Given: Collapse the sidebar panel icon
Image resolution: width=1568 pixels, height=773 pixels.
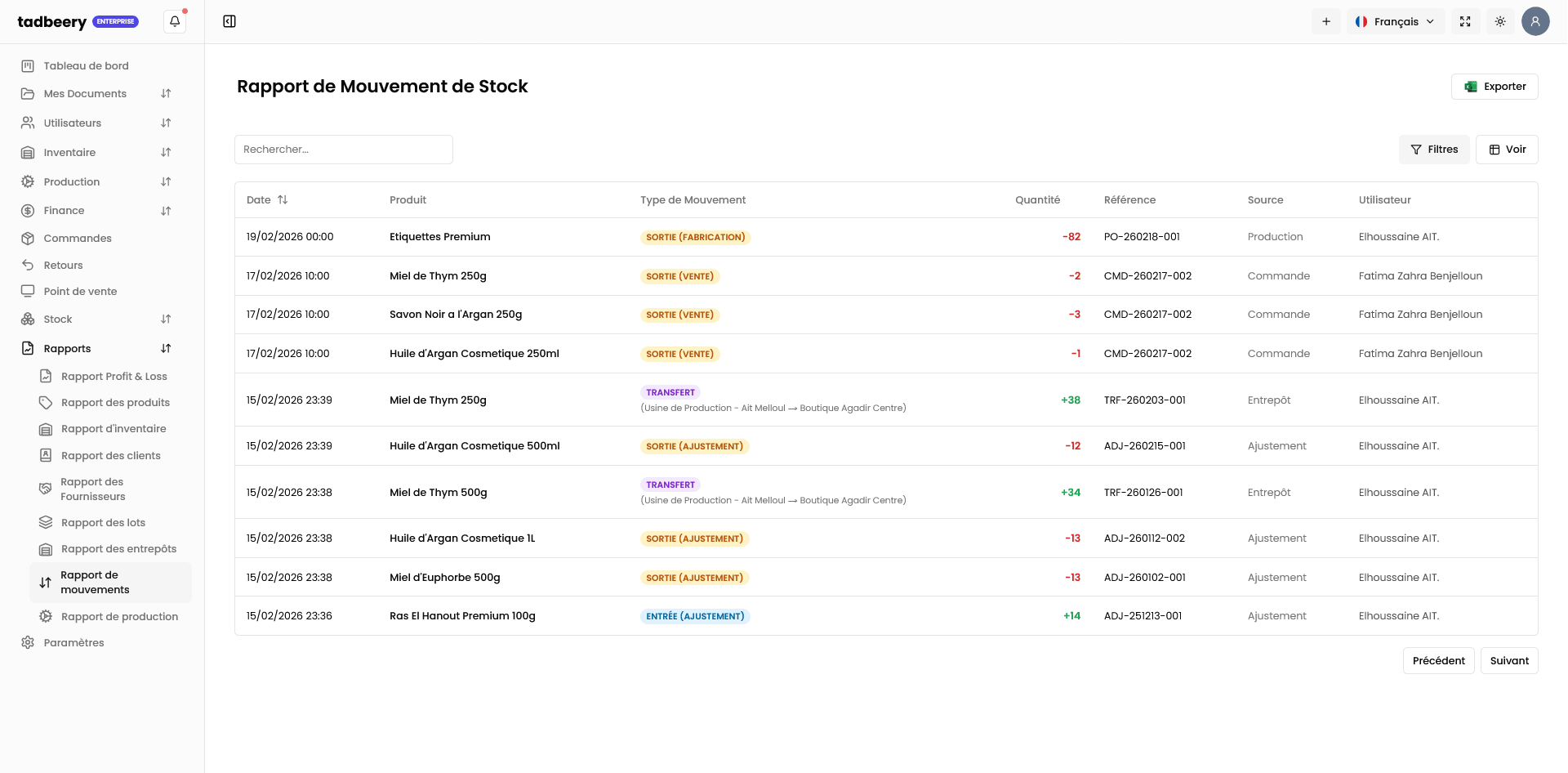Looking at the screenshot, I should tap(229, 21).
